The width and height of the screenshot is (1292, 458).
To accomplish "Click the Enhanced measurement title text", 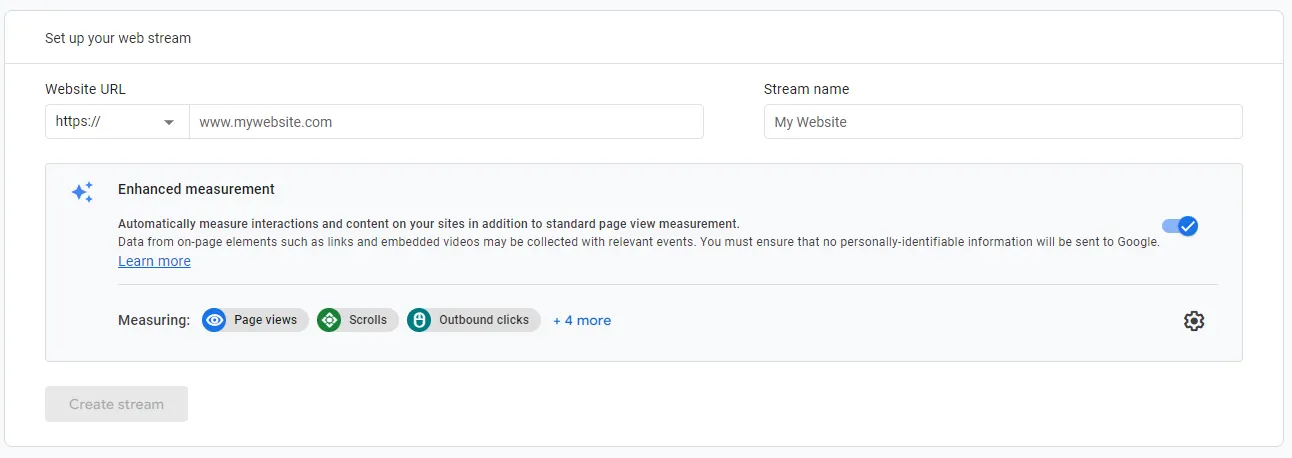I will coord(196,189).
